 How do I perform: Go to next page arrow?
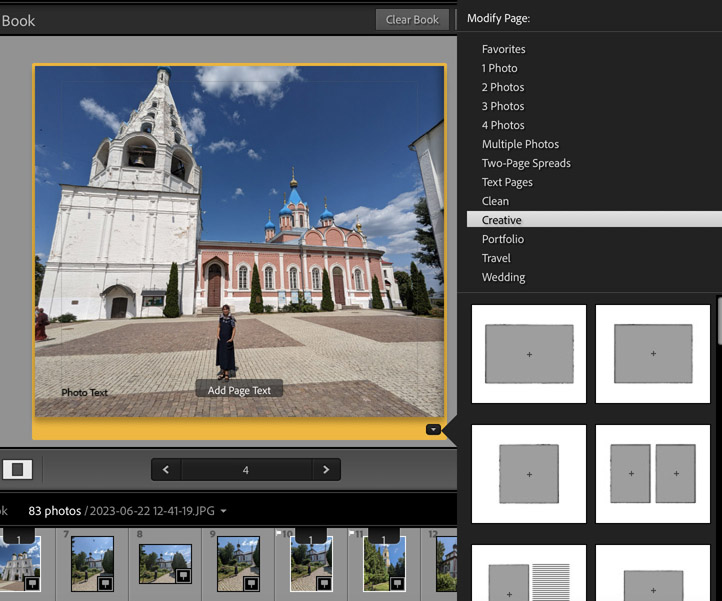coord(326,470)
